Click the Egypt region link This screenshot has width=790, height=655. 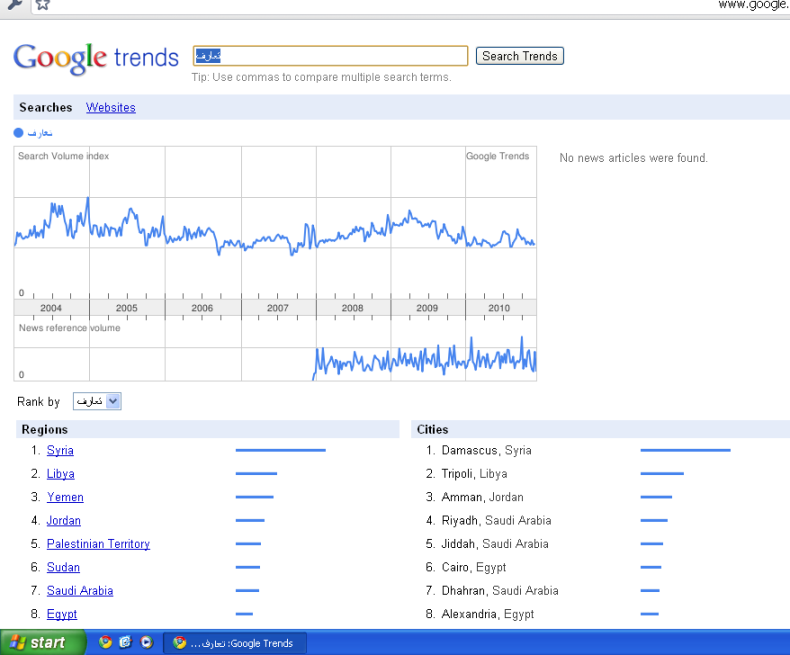point(62,614)
